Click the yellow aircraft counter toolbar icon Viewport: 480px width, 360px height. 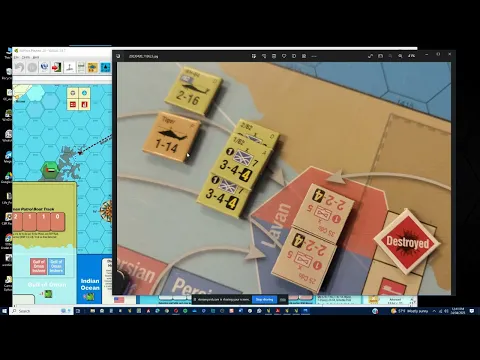point(92,68)
